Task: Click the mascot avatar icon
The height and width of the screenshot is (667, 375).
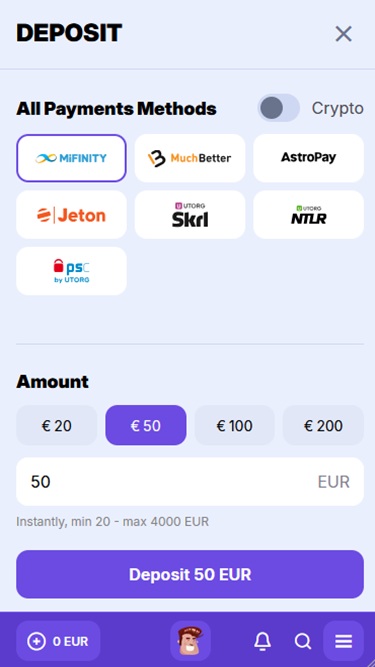Action: [190, 641]
